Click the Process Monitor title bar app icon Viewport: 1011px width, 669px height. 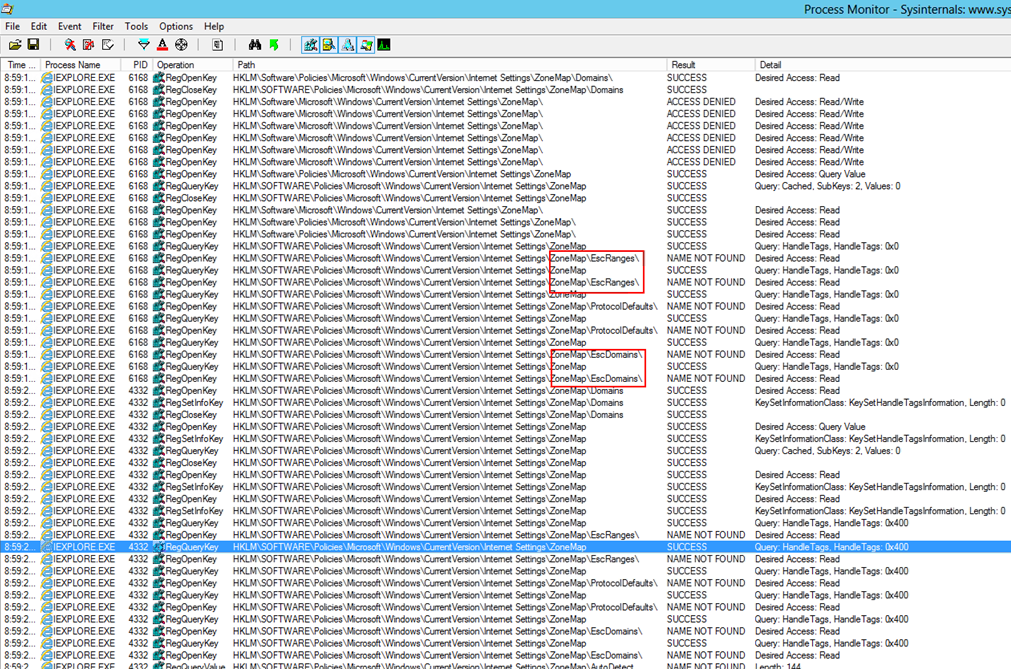point(7,8)
